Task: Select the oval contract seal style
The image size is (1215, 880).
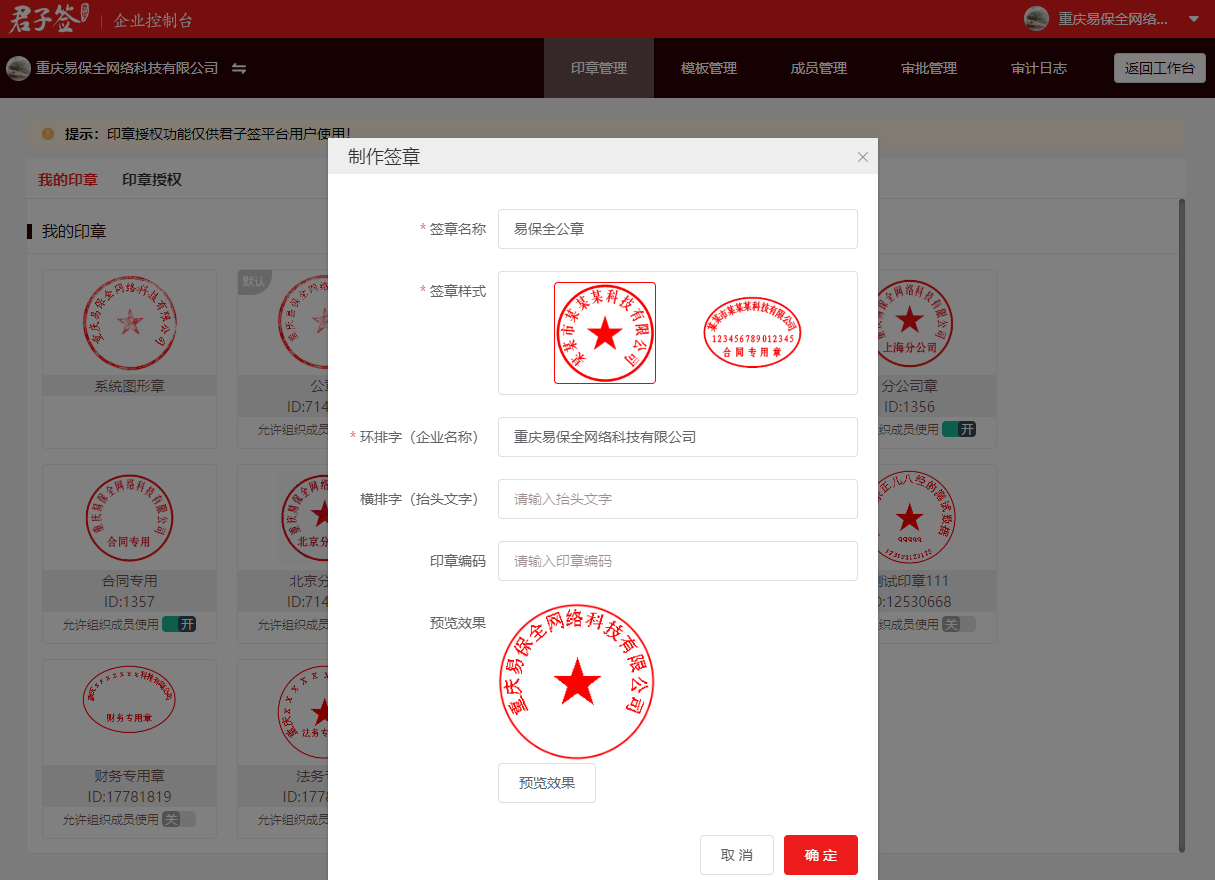Action: click(753, 333)
